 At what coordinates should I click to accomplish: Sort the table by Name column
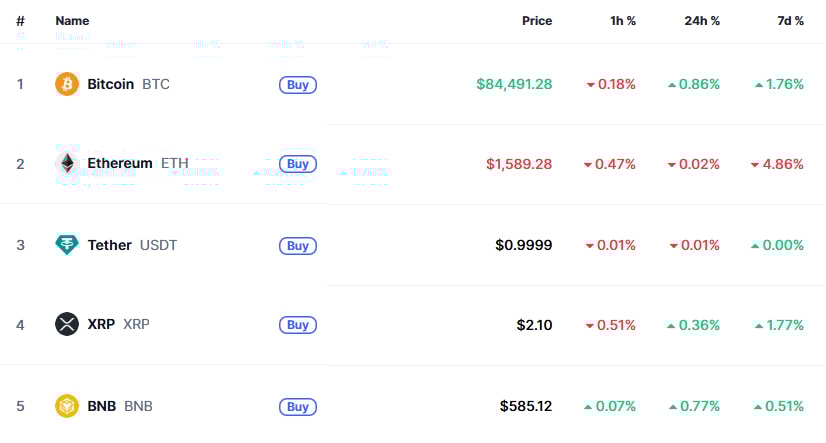(x=72, y=20)
